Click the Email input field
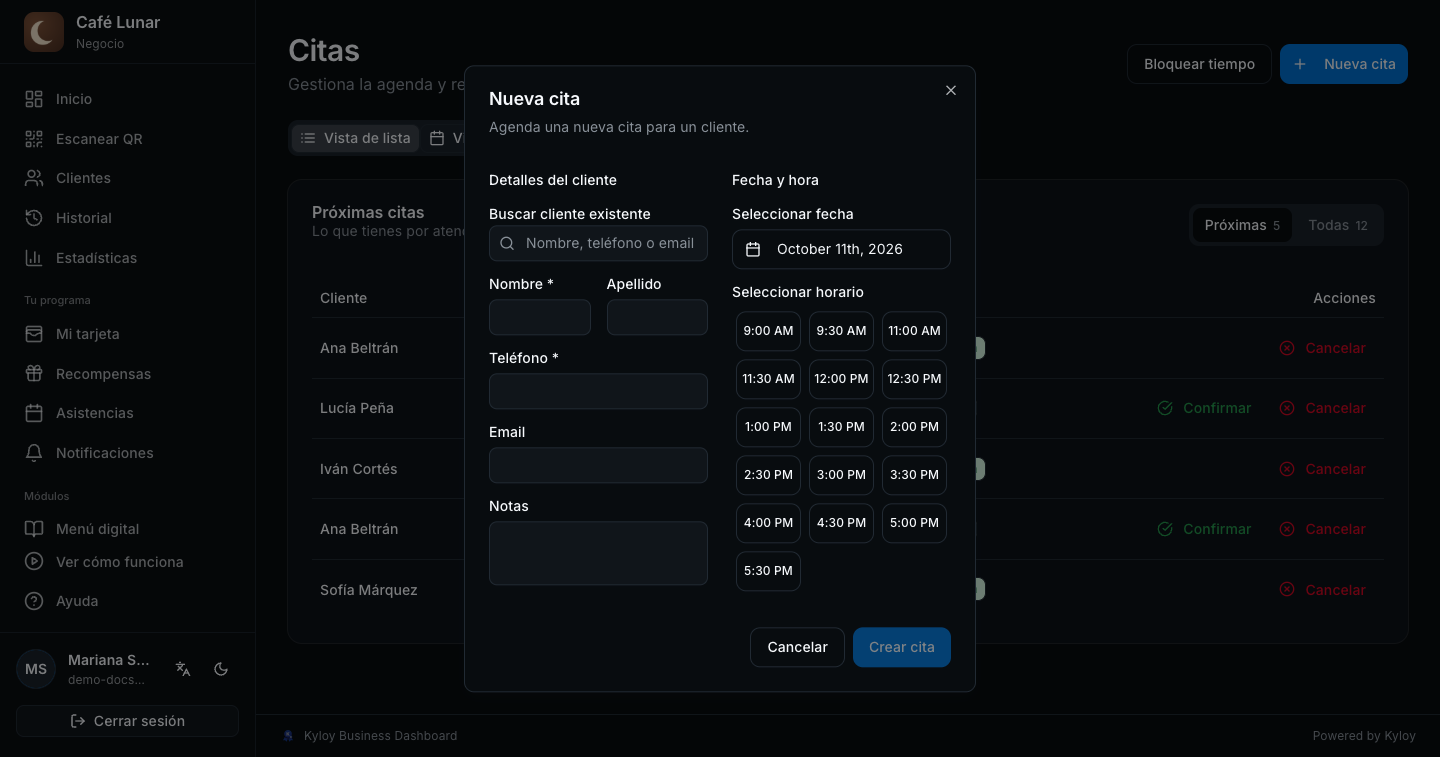This screenshot has width=1440, height=757. click(598, 465)
